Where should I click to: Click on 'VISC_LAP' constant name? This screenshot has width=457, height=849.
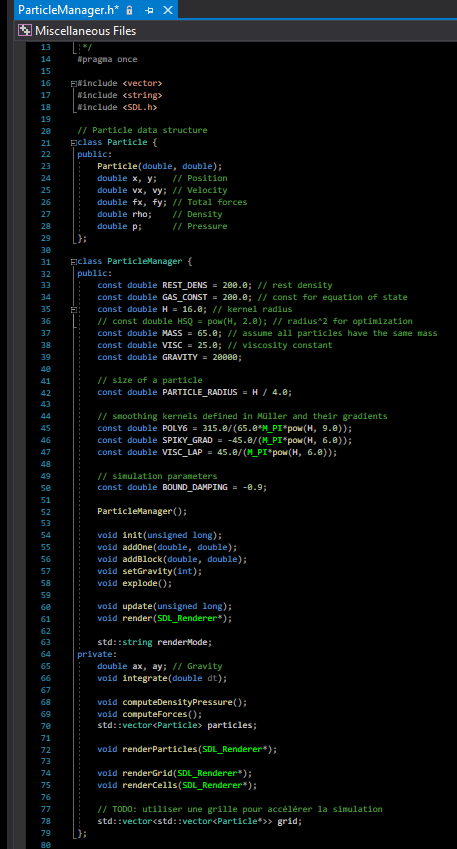click(x=182, y=452)
